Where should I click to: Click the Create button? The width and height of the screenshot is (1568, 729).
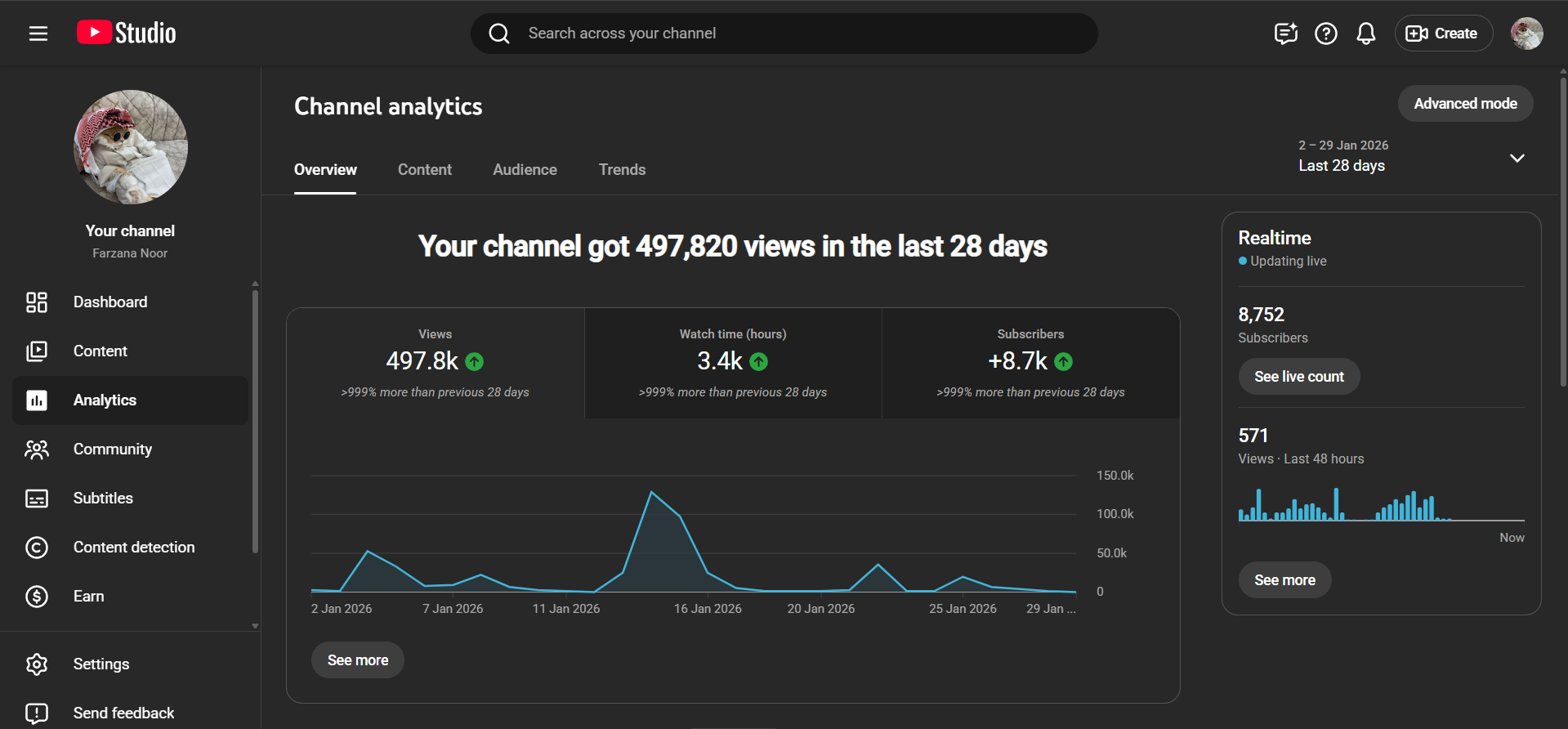pyautogui.click(x=1443, y=34)
